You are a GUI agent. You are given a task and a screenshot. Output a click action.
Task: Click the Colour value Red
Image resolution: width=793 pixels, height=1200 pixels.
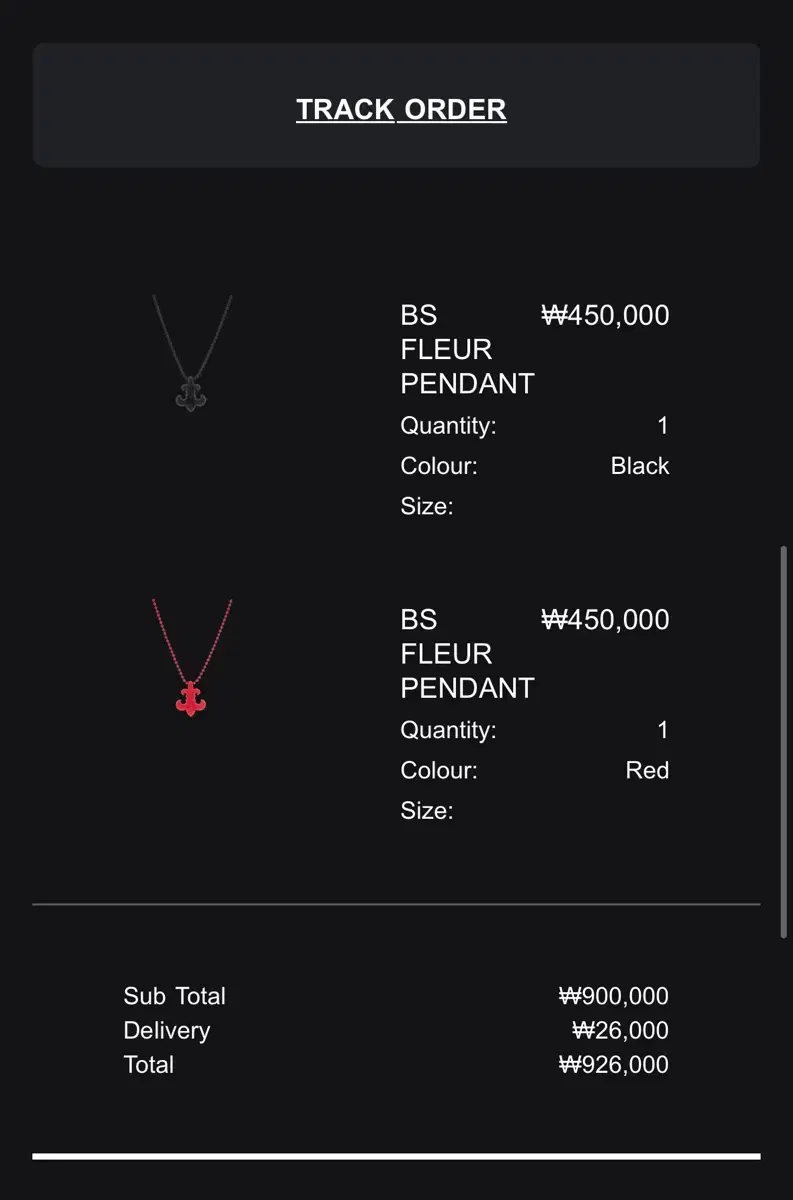tap(647, 770)
